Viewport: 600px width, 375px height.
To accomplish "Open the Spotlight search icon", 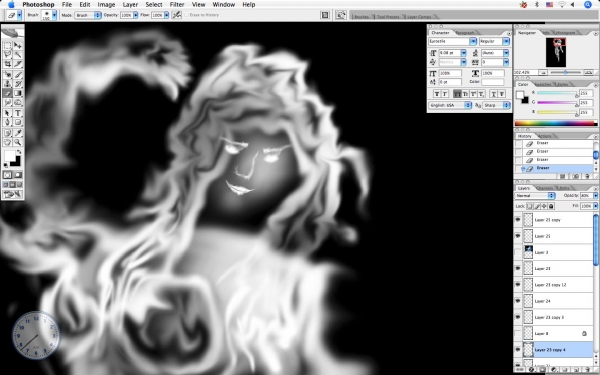I will click(x=588, y=5).
